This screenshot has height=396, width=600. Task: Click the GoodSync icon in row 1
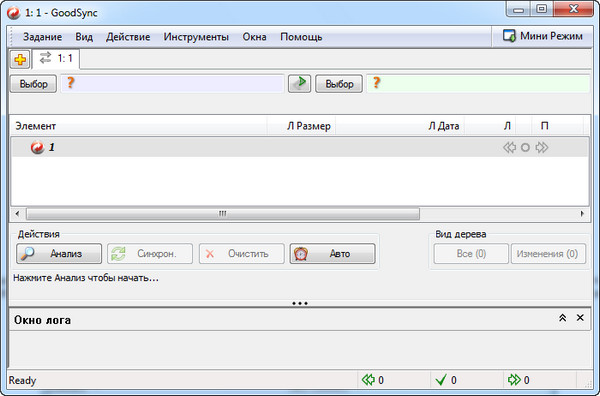(38, 147)
